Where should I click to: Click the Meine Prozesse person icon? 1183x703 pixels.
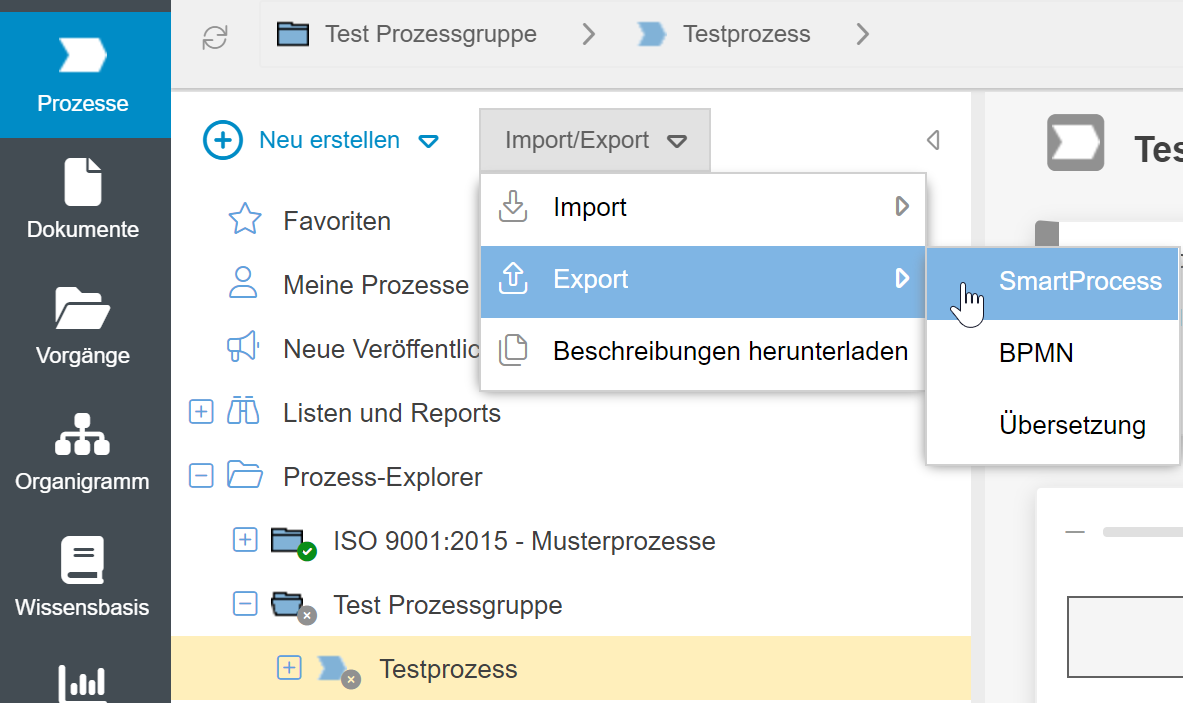click(244, 284)
